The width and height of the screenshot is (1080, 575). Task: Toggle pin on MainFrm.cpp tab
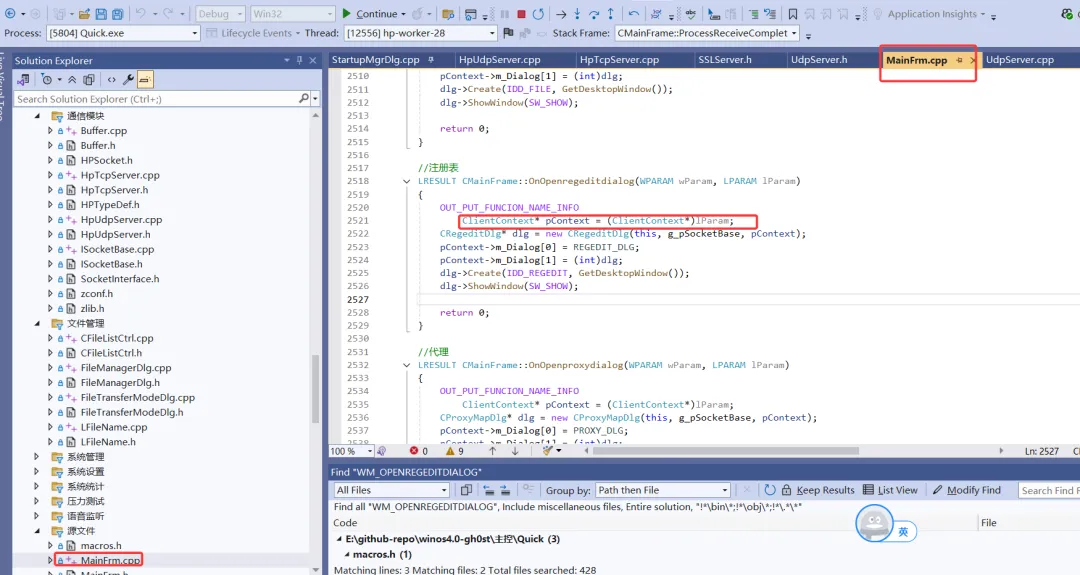point(959,60)
